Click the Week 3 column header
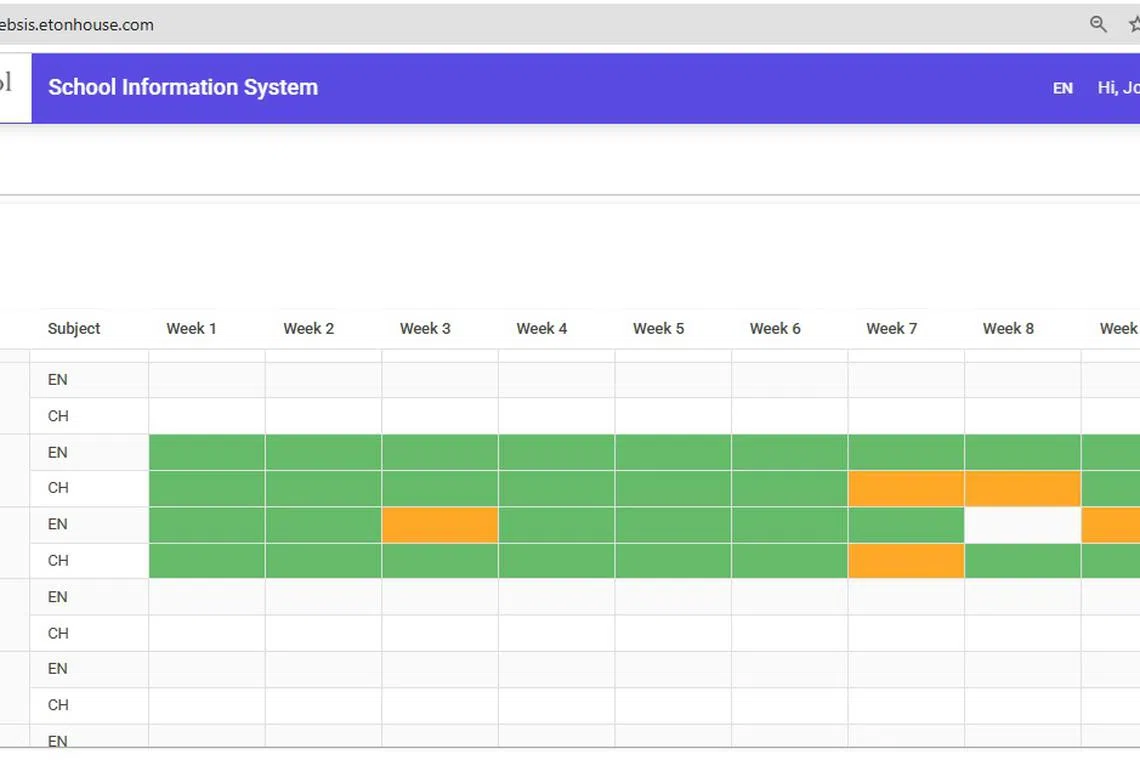Screen dimensions: 1140x760 [425, 328]
